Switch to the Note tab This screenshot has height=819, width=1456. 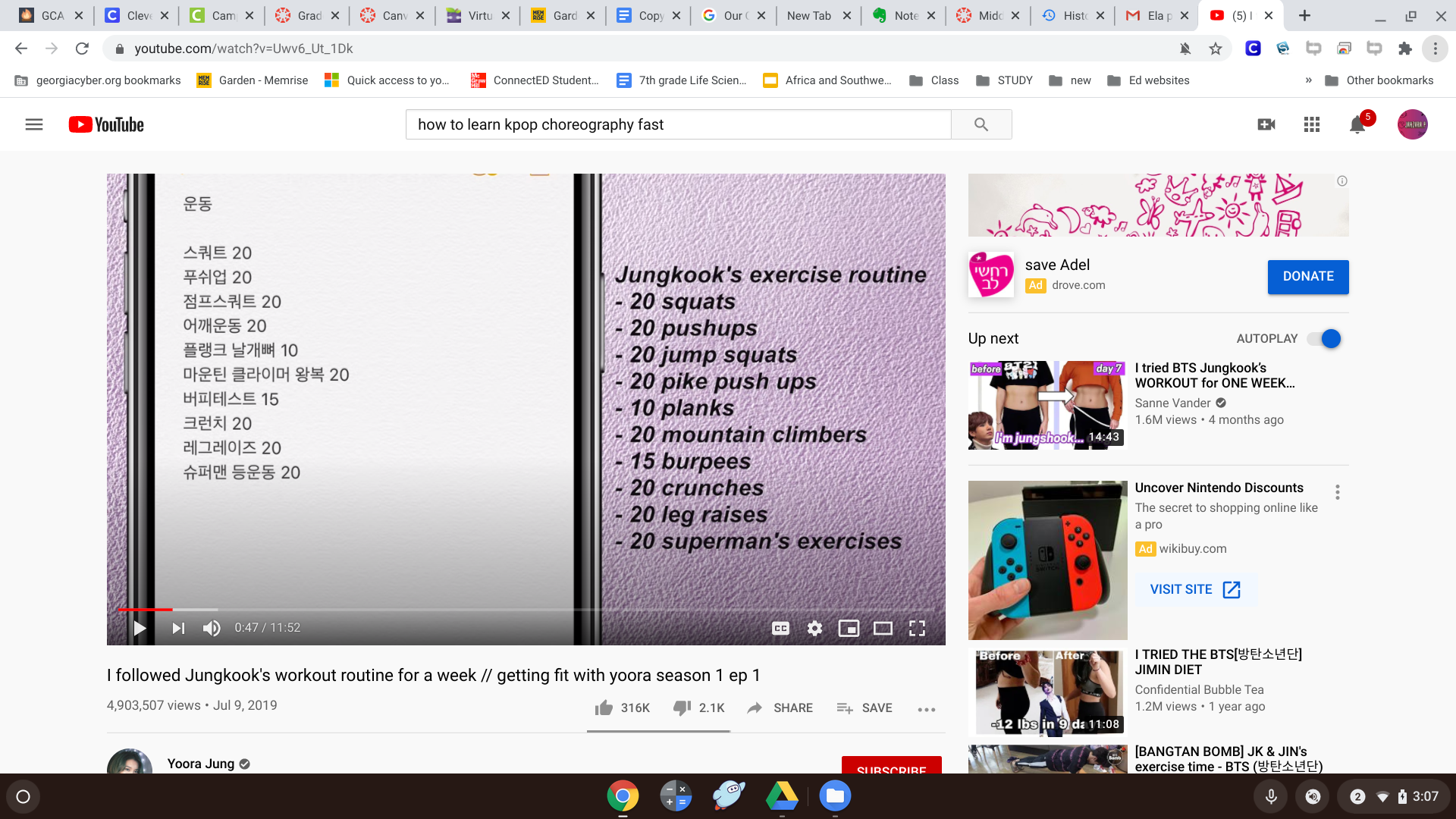902,15
